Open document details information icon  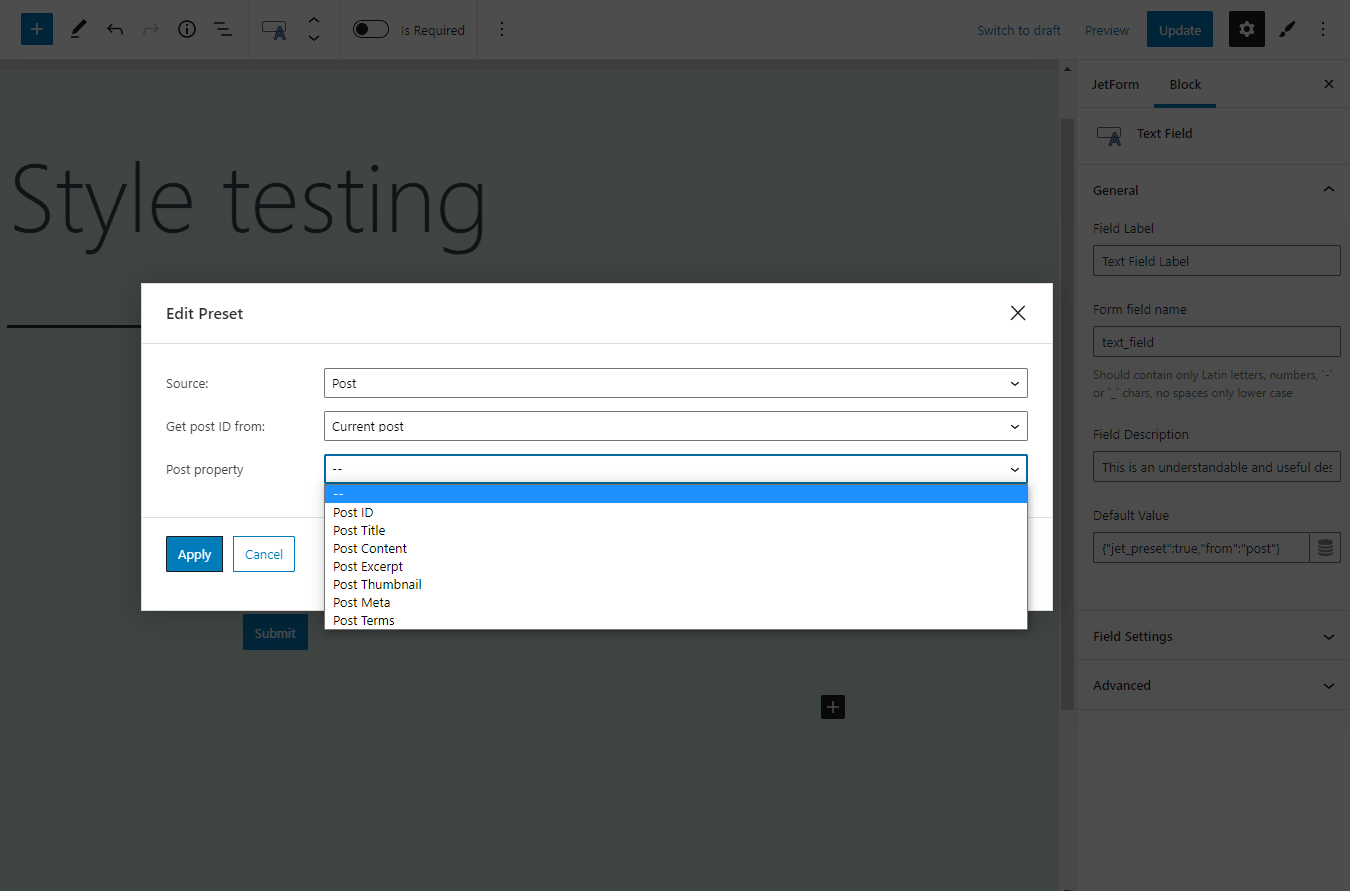tap(186, 29)
